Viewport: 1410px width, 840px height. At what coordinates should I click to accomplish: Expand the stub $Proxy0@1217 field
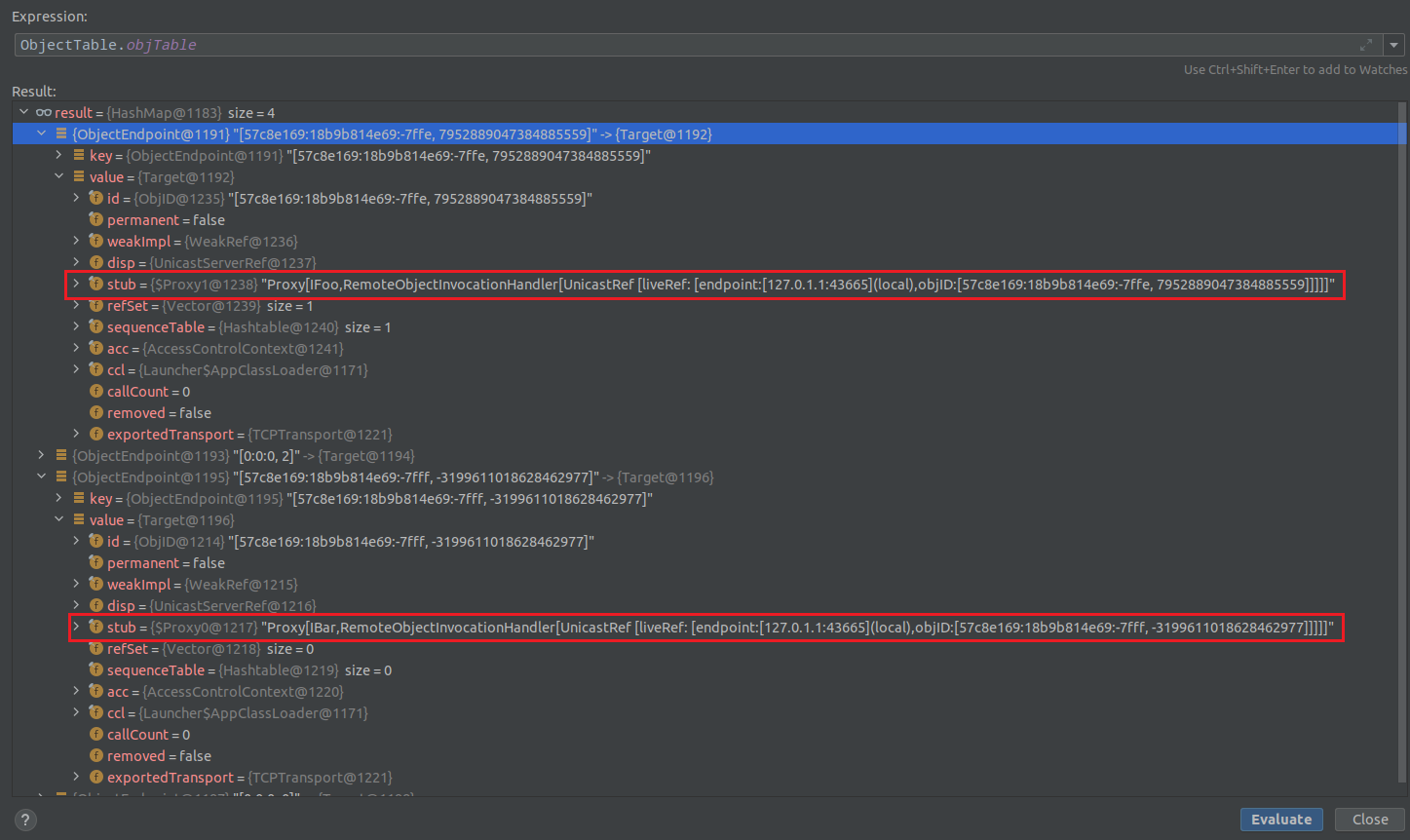click(76, 628)
